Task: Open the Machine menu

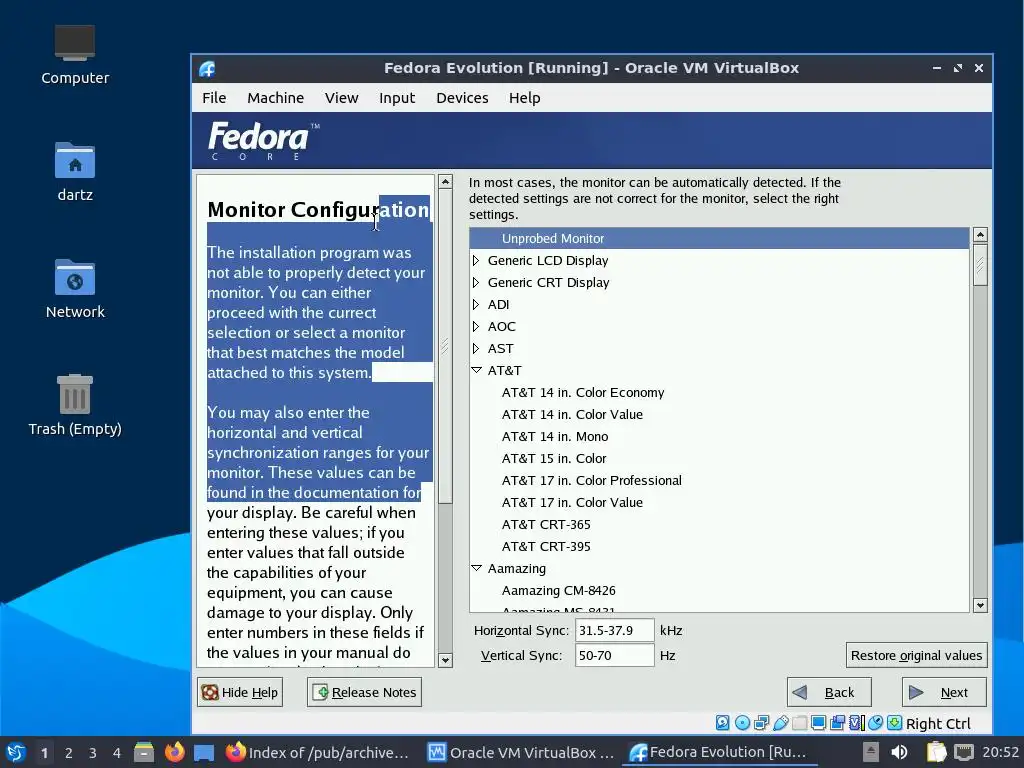Action: pos(275,98)
